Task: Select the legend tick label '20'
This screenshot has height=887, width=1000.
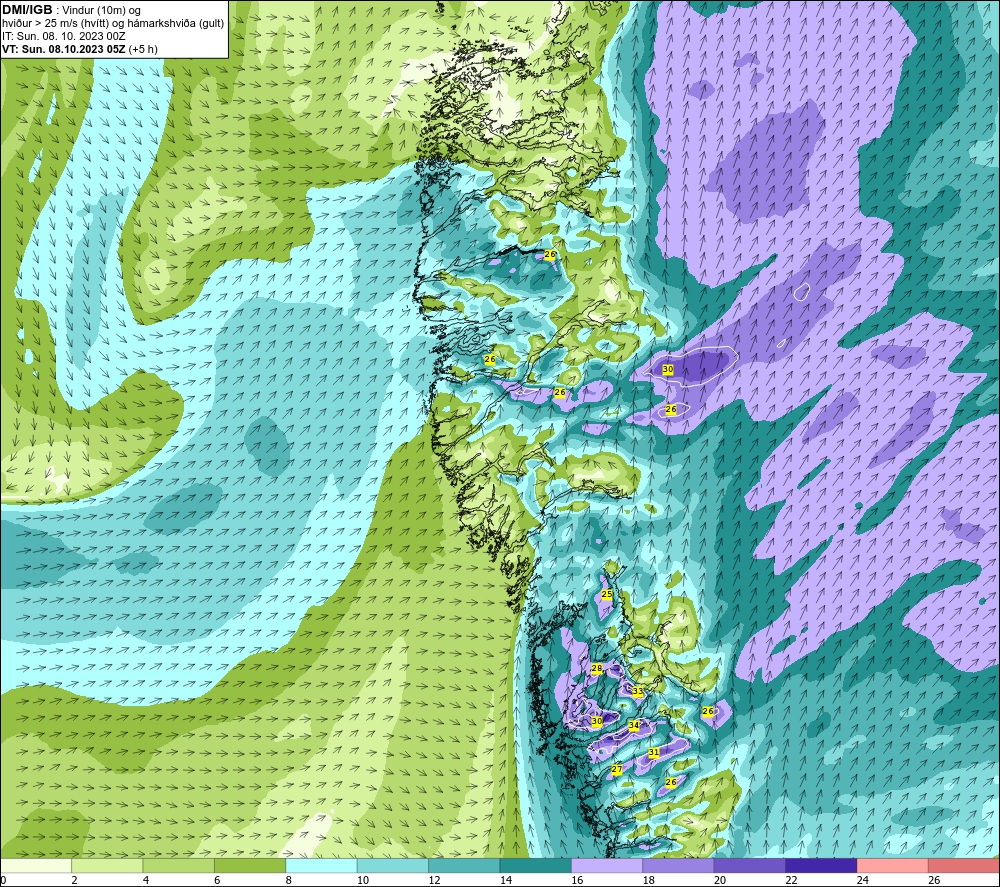Action: [720, 881]
